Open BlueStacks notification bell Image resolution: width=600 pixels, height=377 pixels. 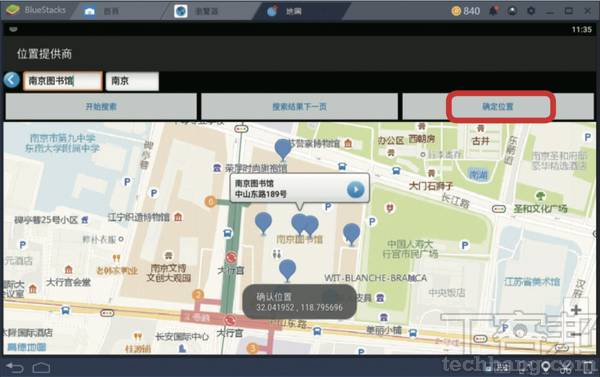pos(493,11)
